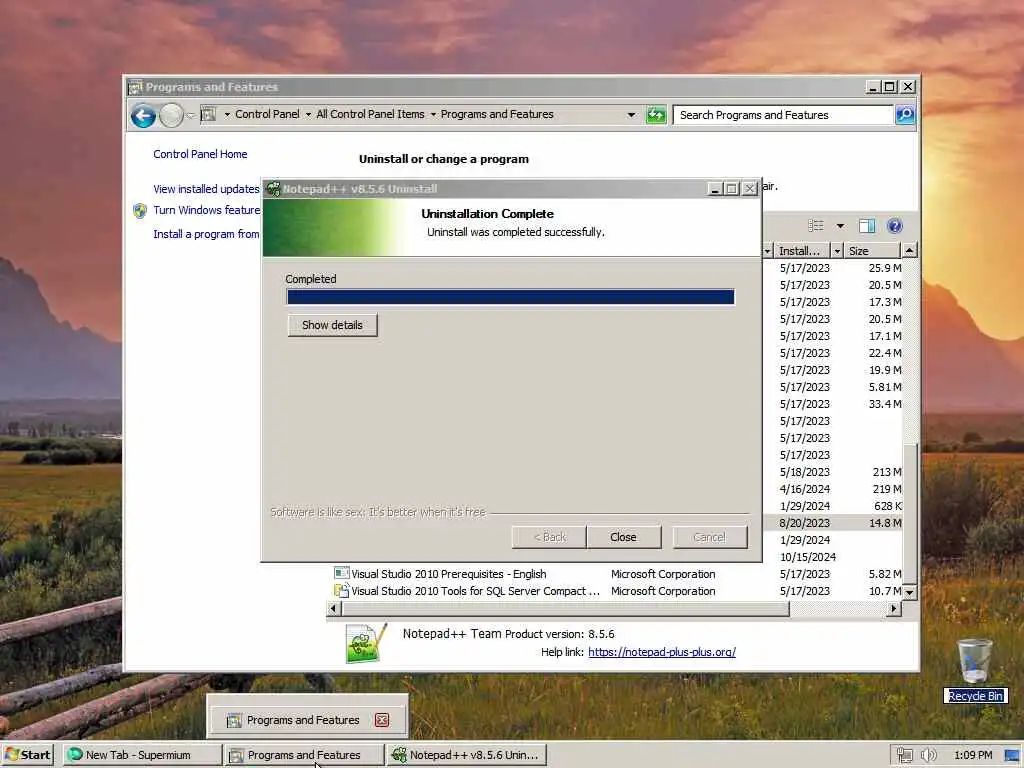Click the Notepad++ icon in the details pane
The height and width of the screenshot is (768, 1024).
(366, 643)
